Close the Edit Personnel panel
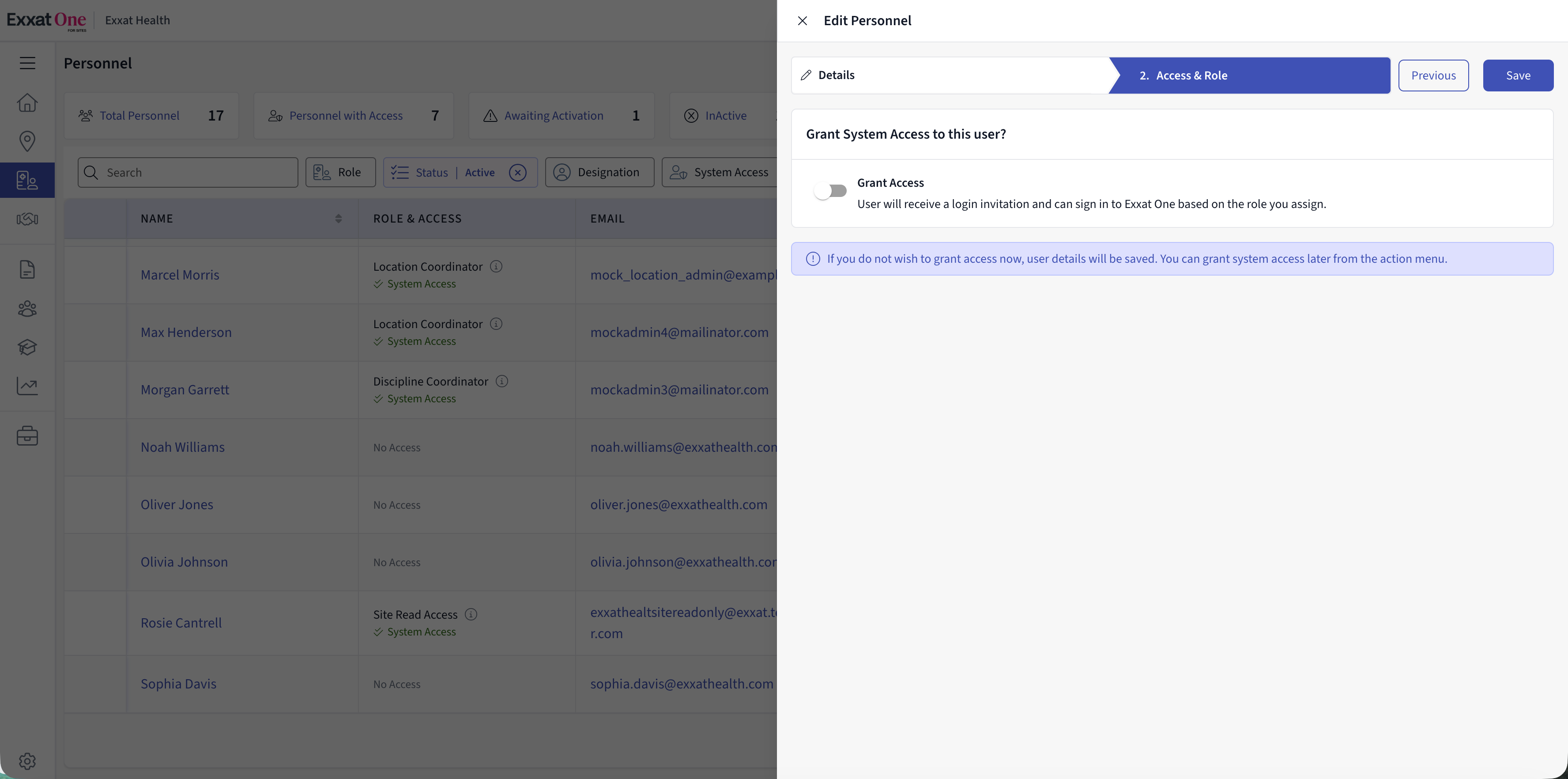The height and width of the screenshot is (779, 1568). pyautogui.click(x=802, y=21)
